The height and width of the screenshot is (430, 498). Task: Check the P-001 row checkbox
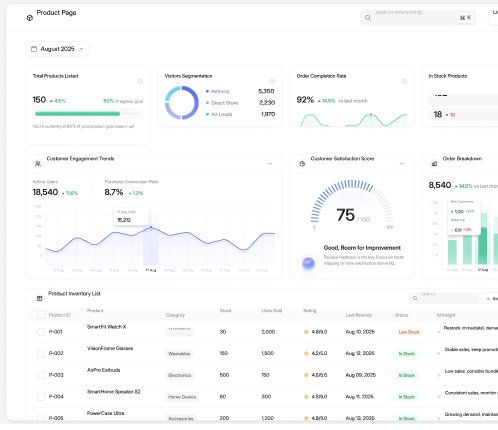coord(41,332)
